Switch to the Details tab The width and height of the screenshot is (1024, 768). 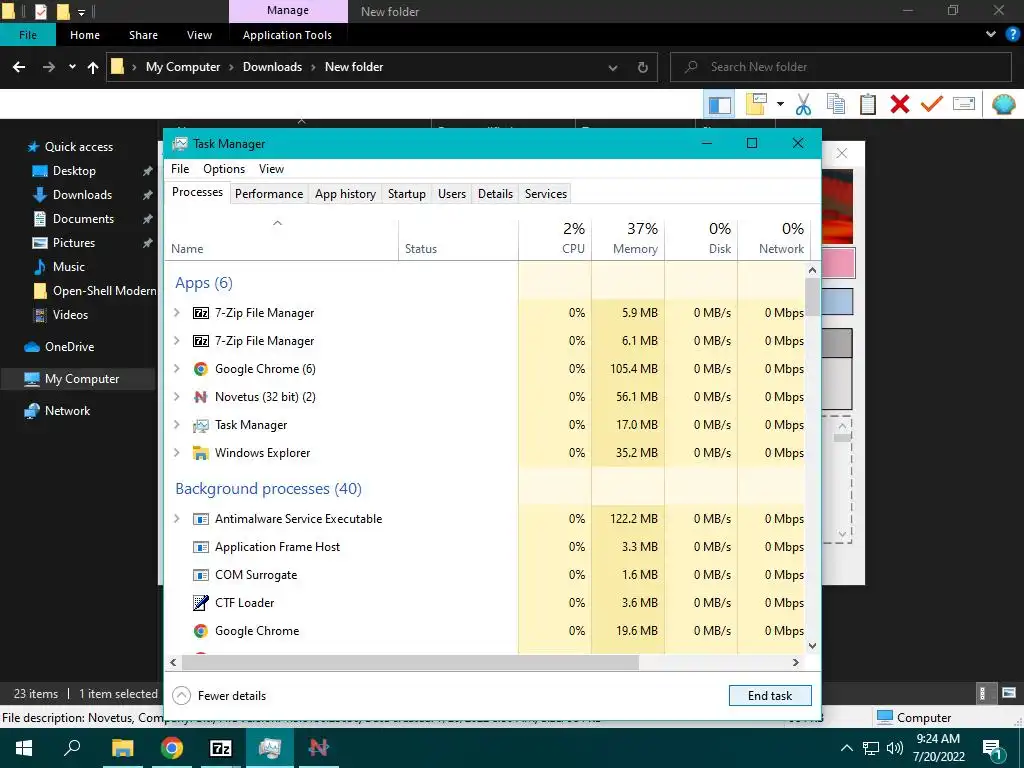[495, 194]
